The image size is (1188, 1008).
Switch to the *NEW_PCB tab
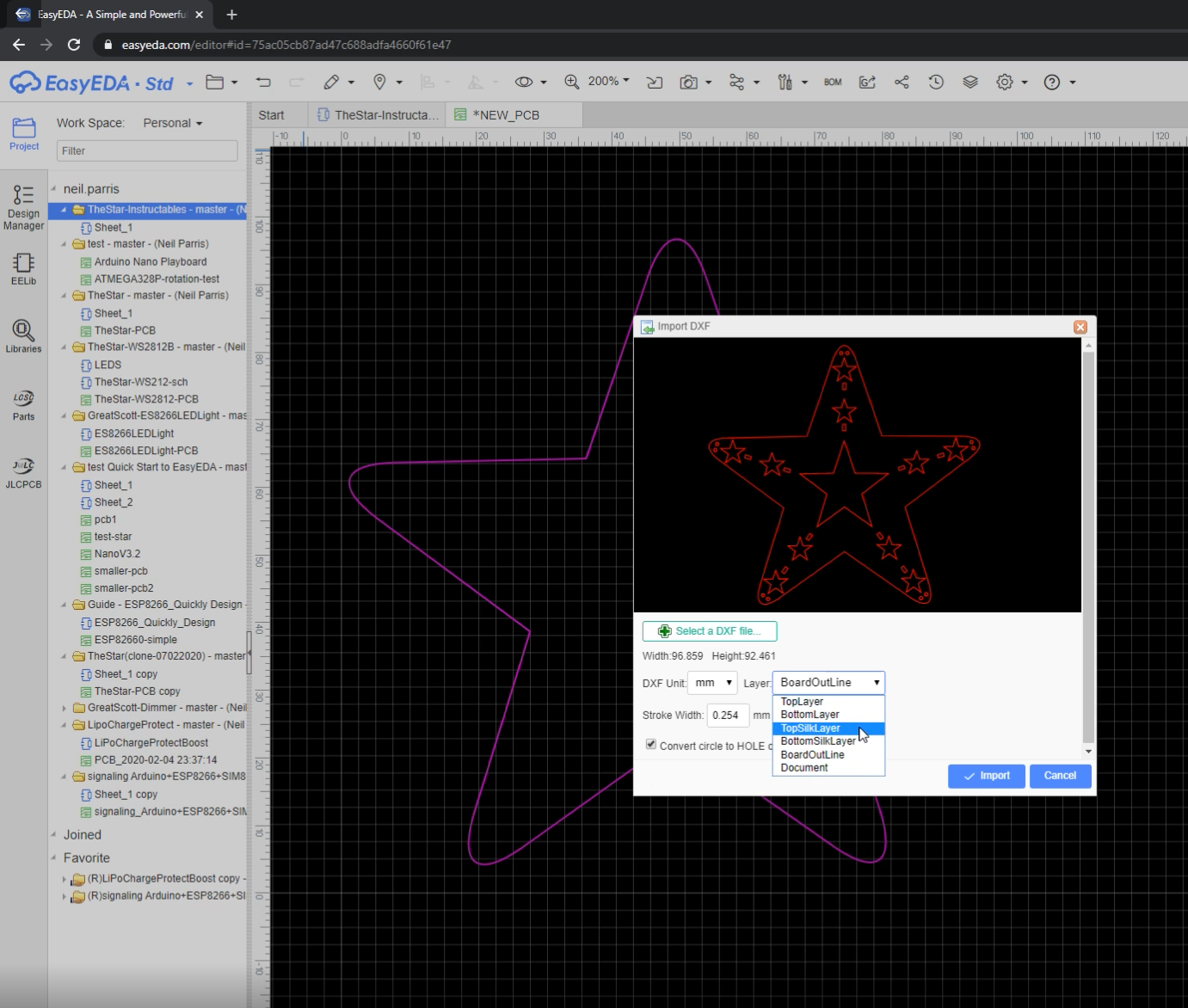[512, 114]
